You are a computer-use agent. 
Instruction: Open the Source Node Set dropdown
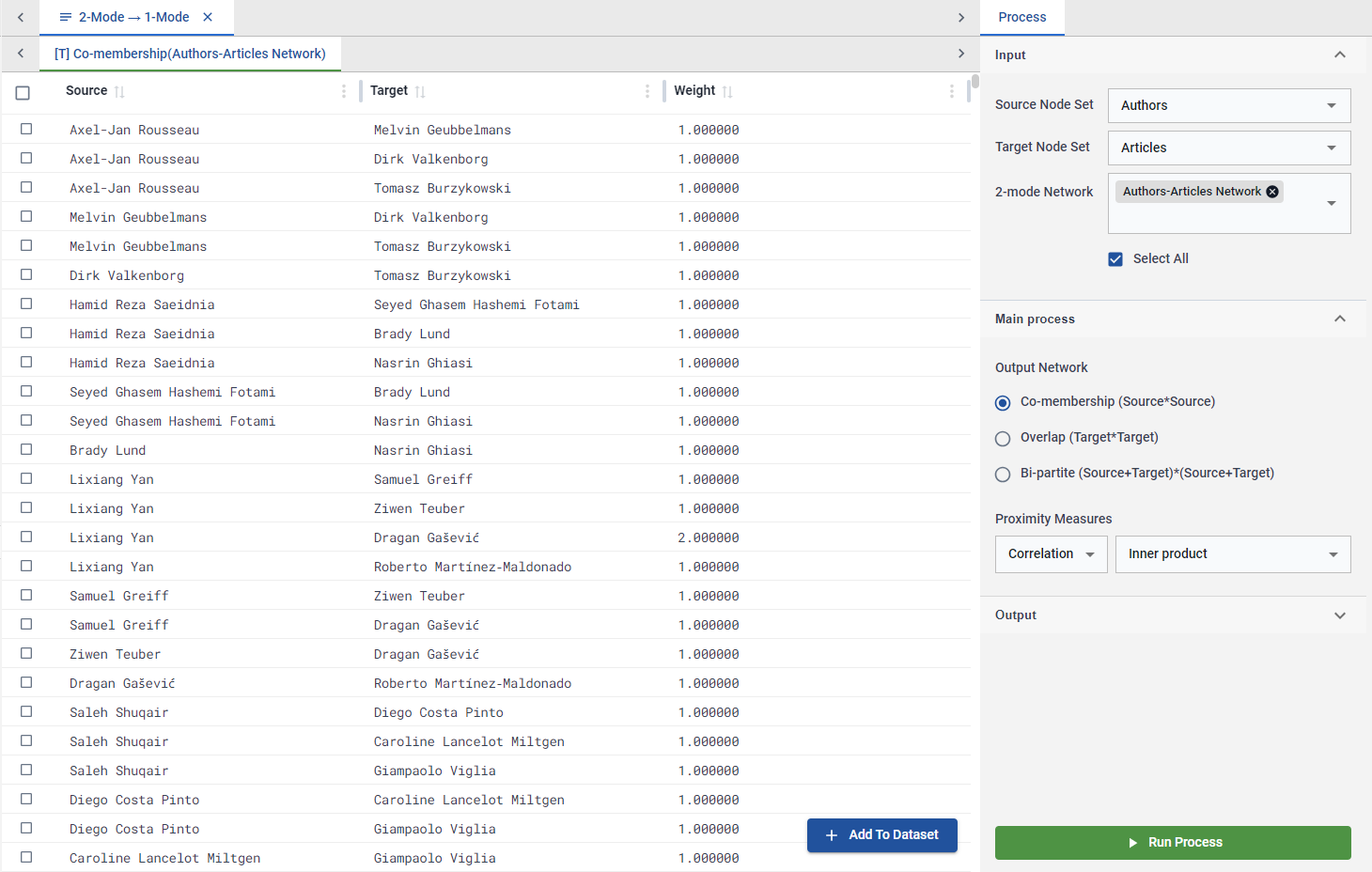click(1229, 105)
